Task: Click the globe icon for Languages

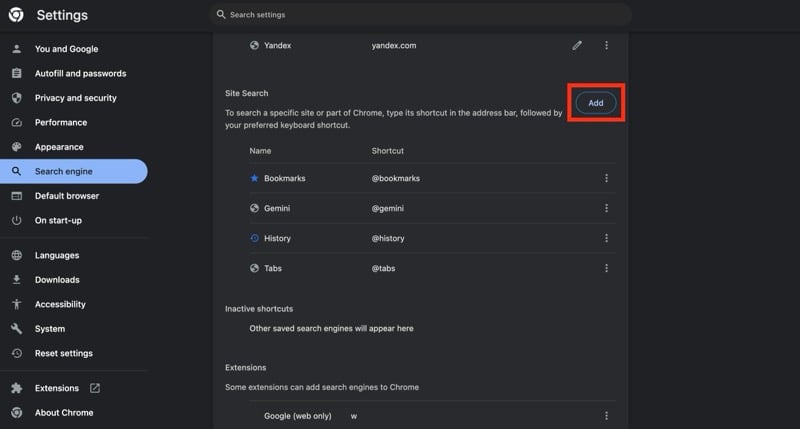Action: pos(16,255)
